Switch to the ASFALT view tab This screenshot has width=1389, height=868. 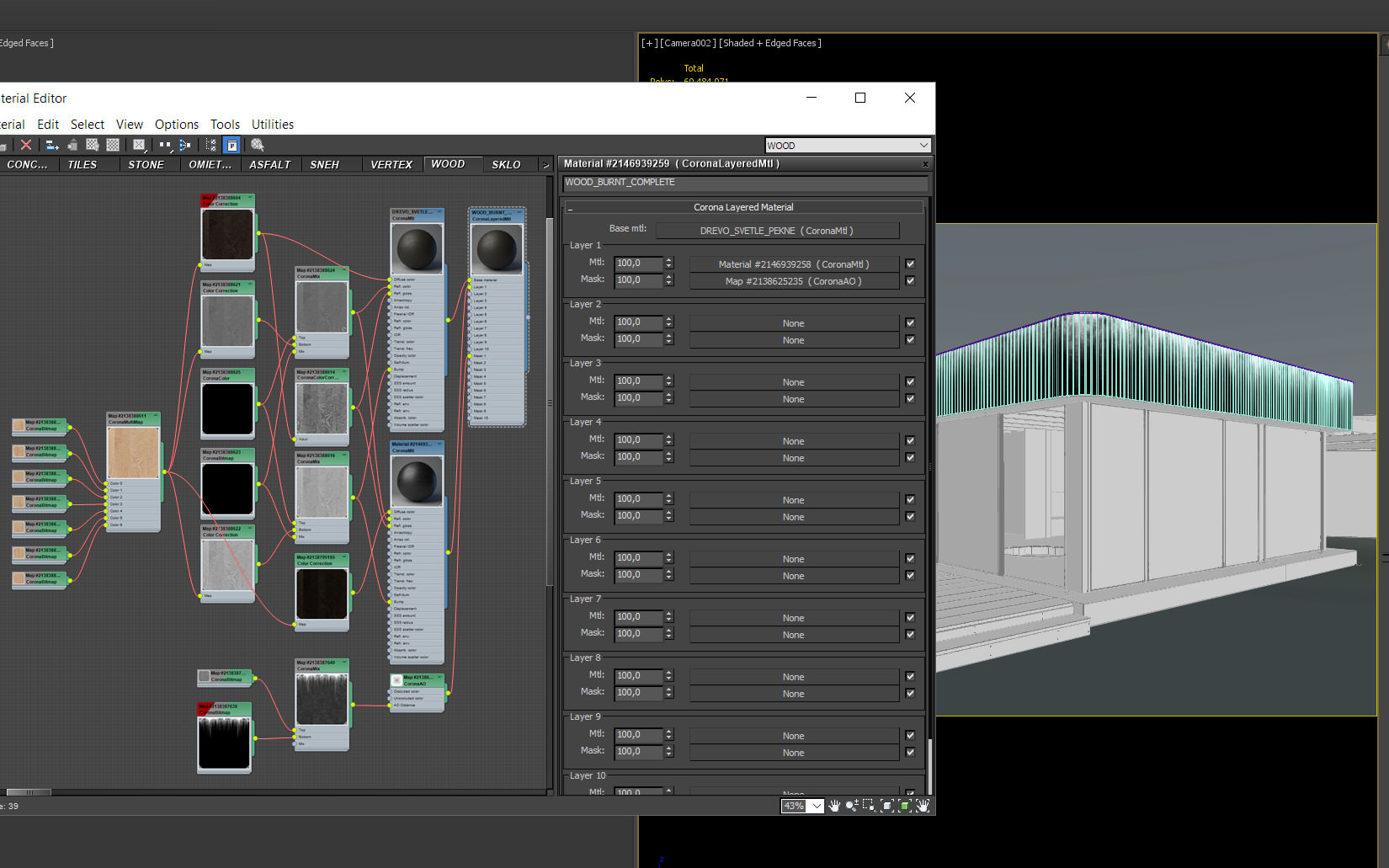click(x=270, y=165)
